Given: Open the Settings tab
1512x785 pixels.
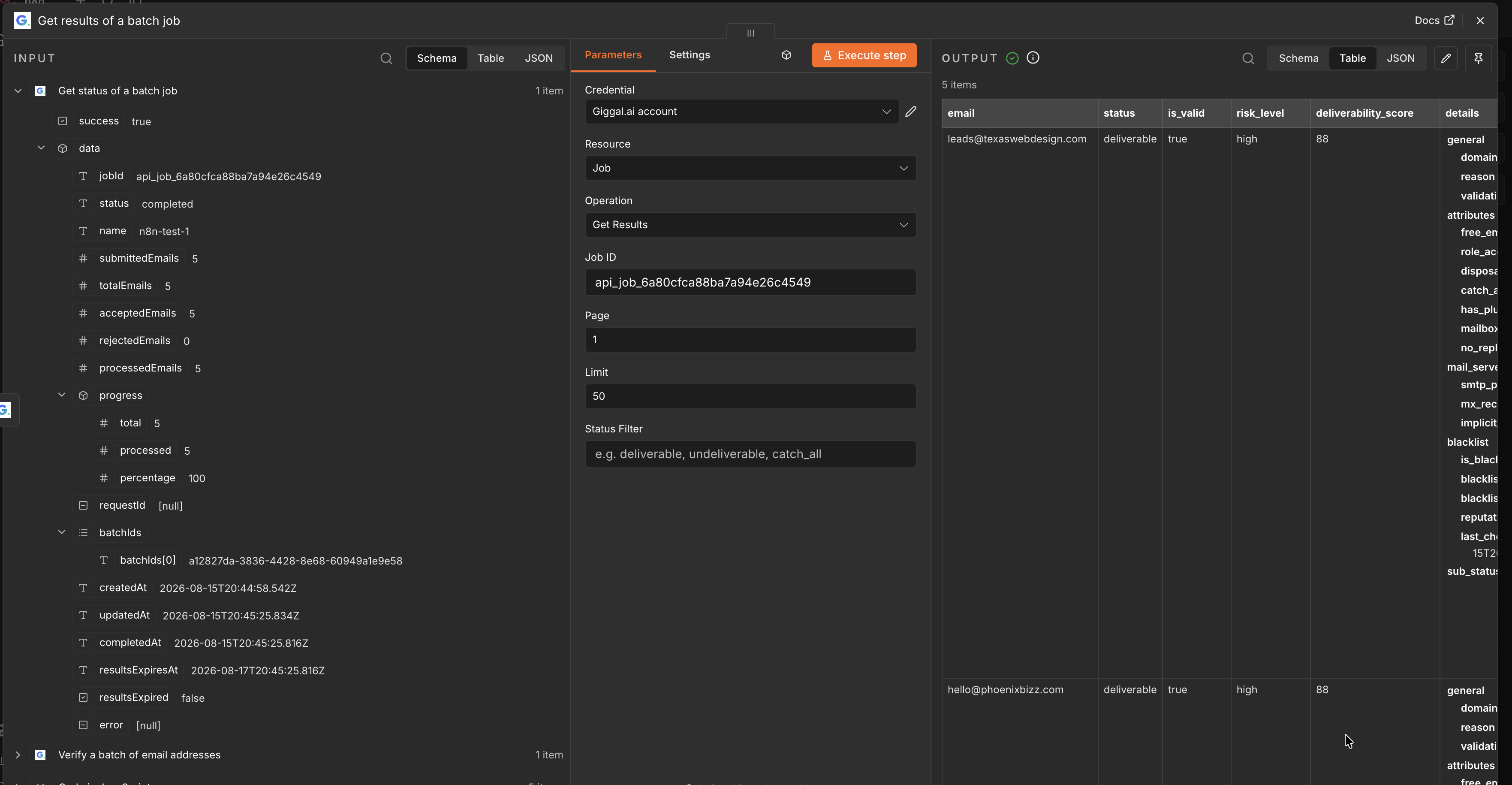Looking at the screenshot, I should [690, 54].
